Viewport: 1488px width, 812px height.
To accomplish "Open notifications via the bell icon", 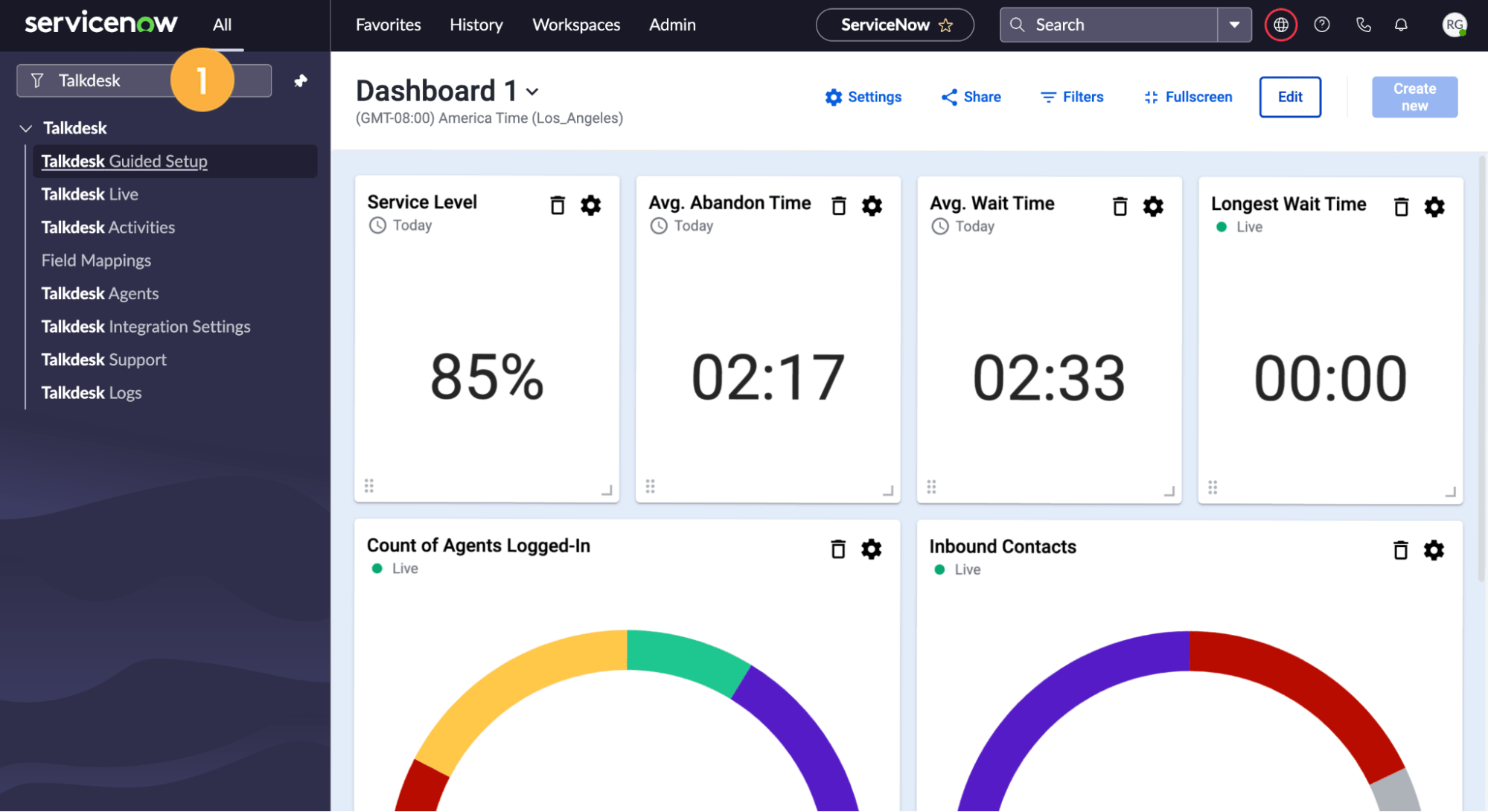I will click(x=1401, y=25).
